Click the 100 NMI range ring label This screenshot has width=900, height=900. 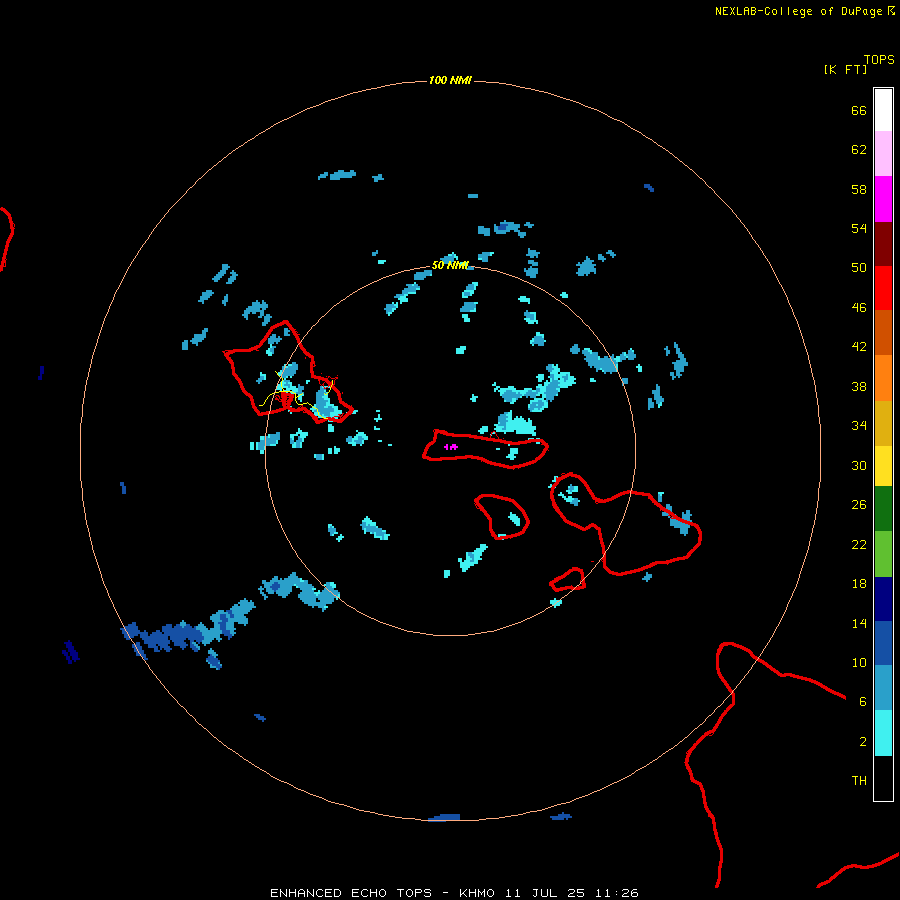click(450, 80)
